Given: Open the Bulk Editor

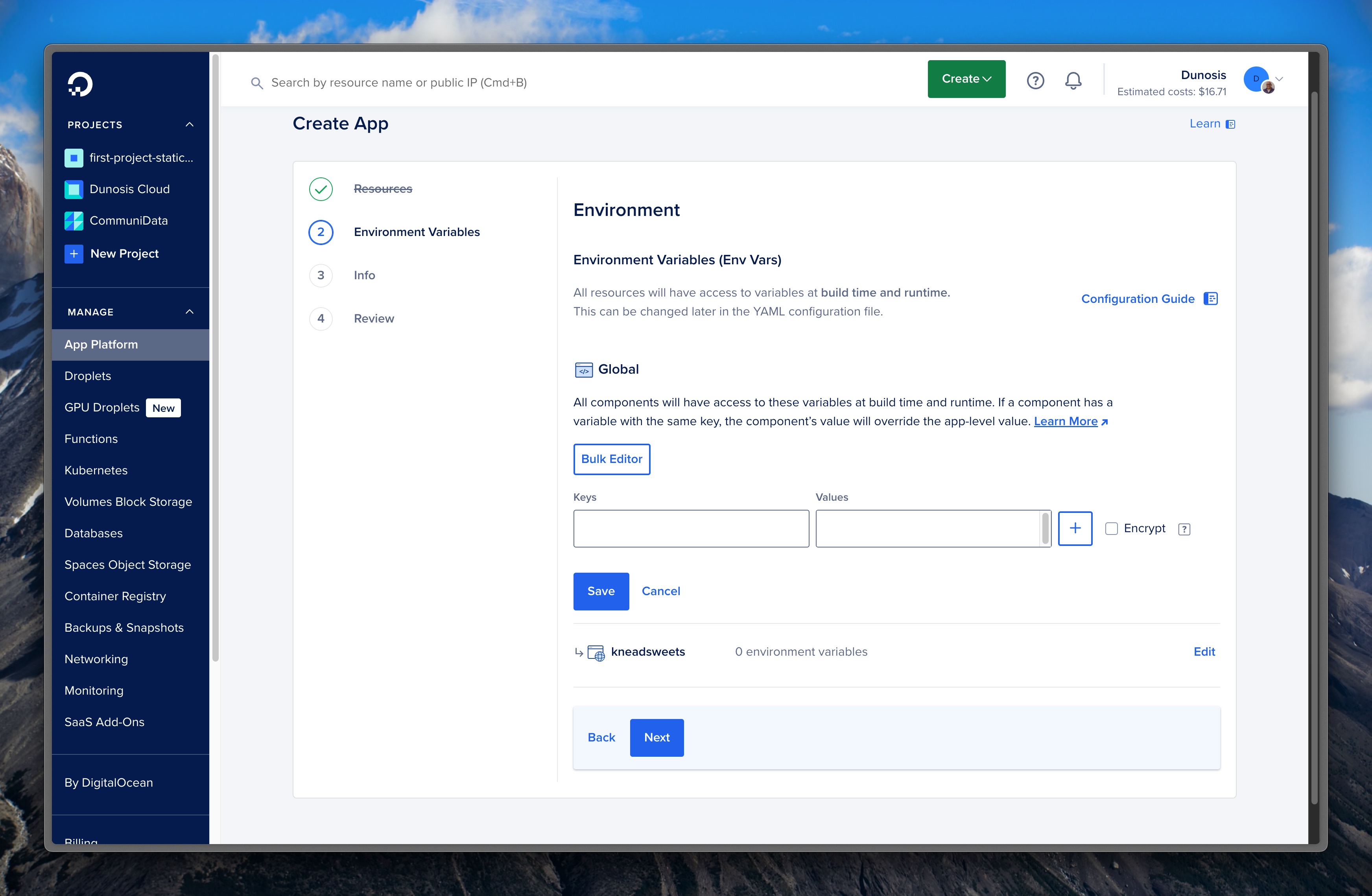Looking at the screenshot, I should 612,459.
